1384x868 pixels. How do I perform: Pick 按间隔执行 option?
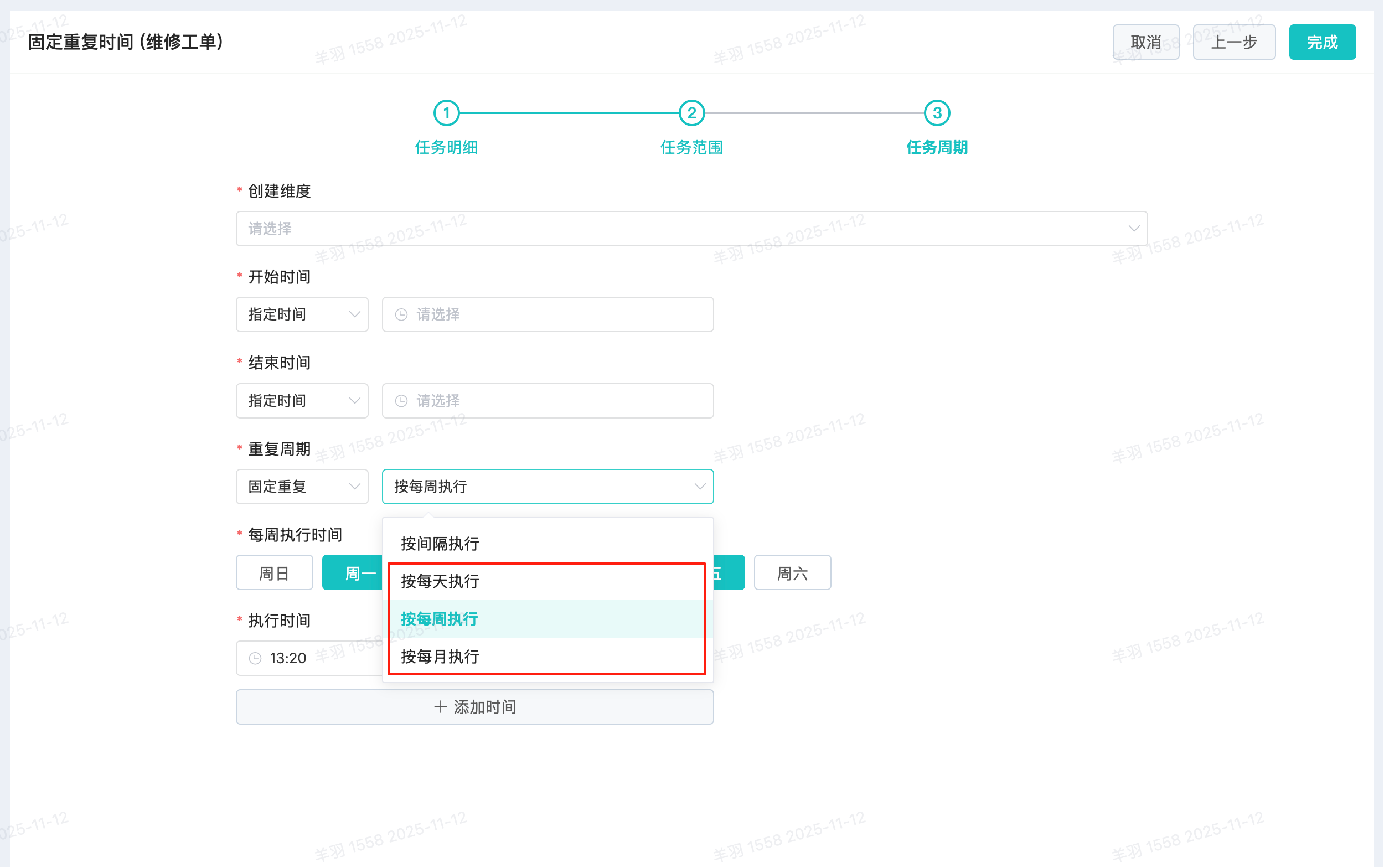(x=440, y=543)
